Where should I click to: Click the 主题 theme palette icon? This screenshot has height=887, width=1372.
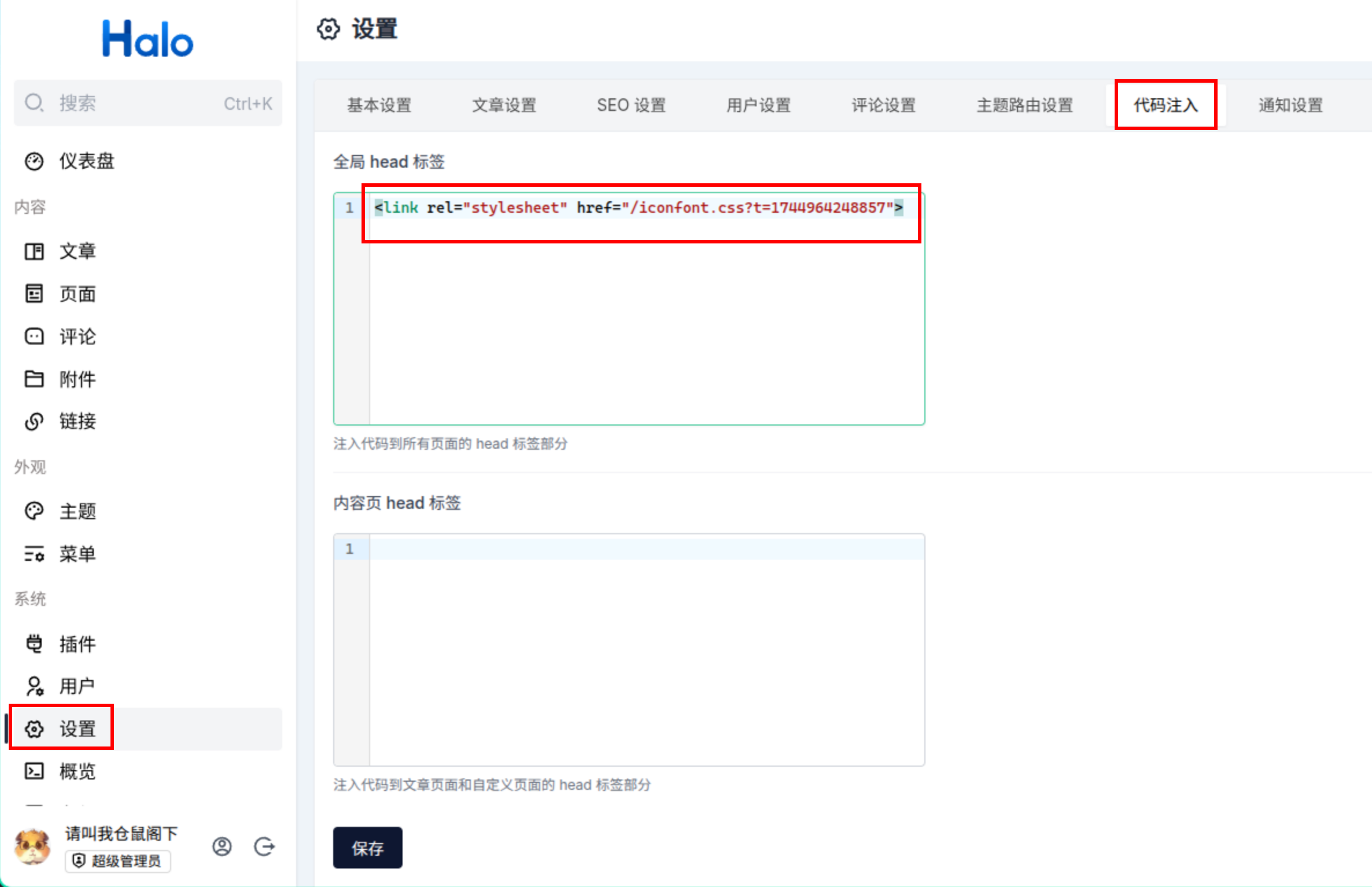[34, 511]
